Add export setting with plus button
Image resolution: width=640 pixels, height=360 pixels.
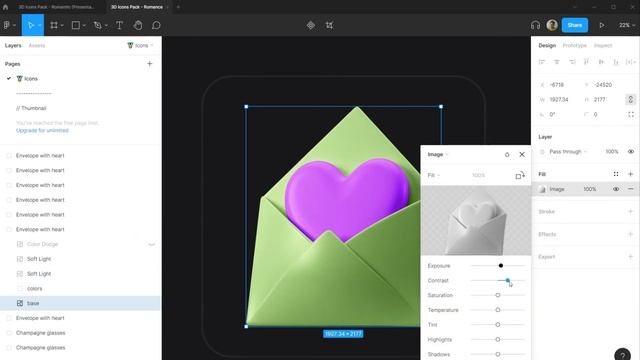pyautogui.click(x=631, y=257)
